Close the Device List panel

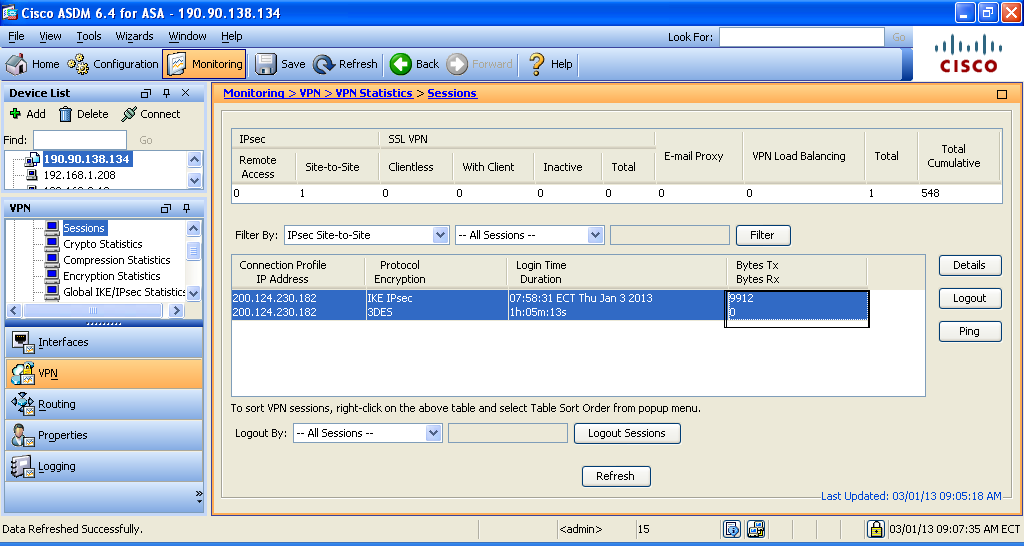[185, 93]
